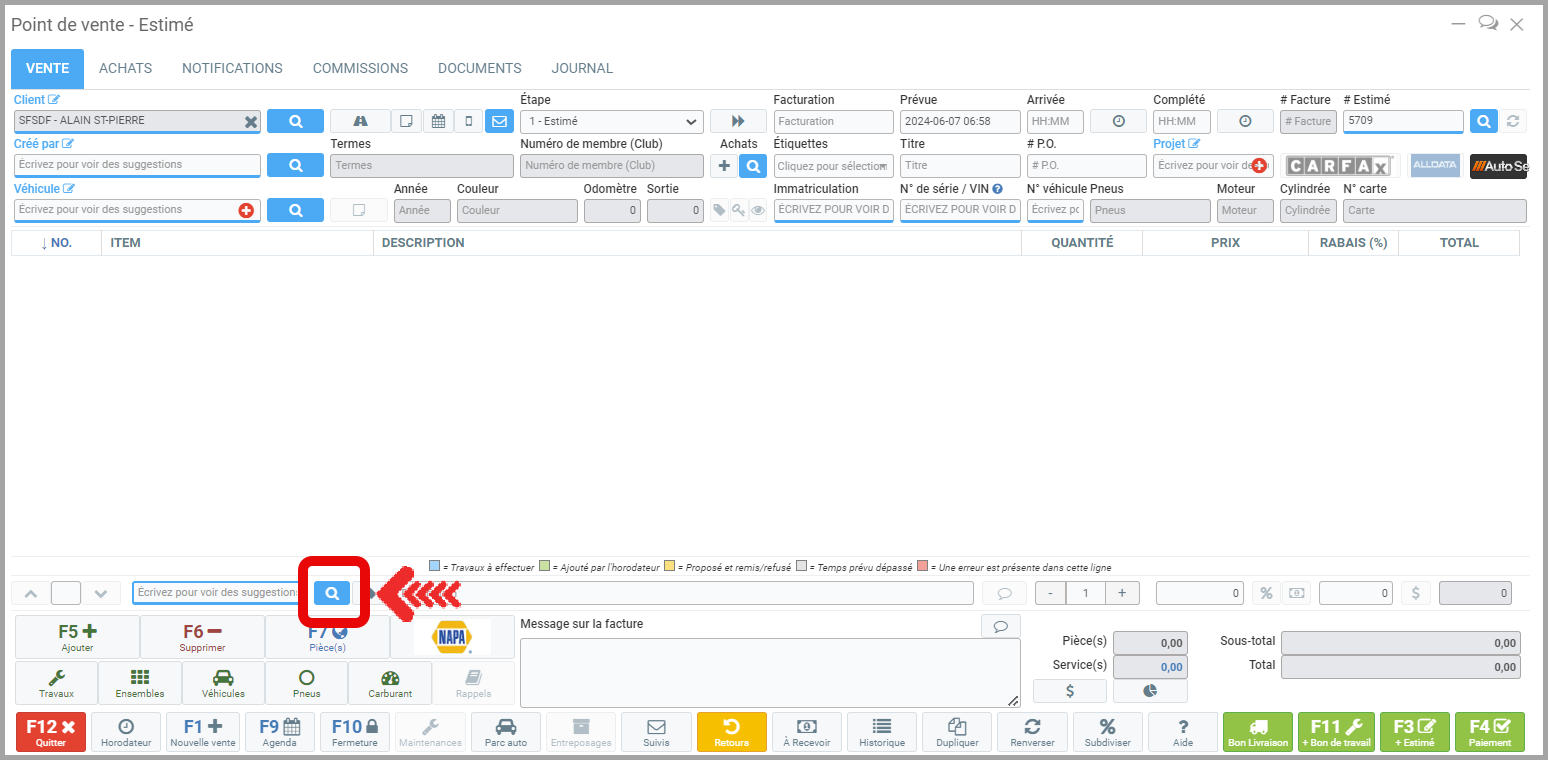Click the pie chart icon under Service(s)
1548x760 pixels.
click(1150, 691)
